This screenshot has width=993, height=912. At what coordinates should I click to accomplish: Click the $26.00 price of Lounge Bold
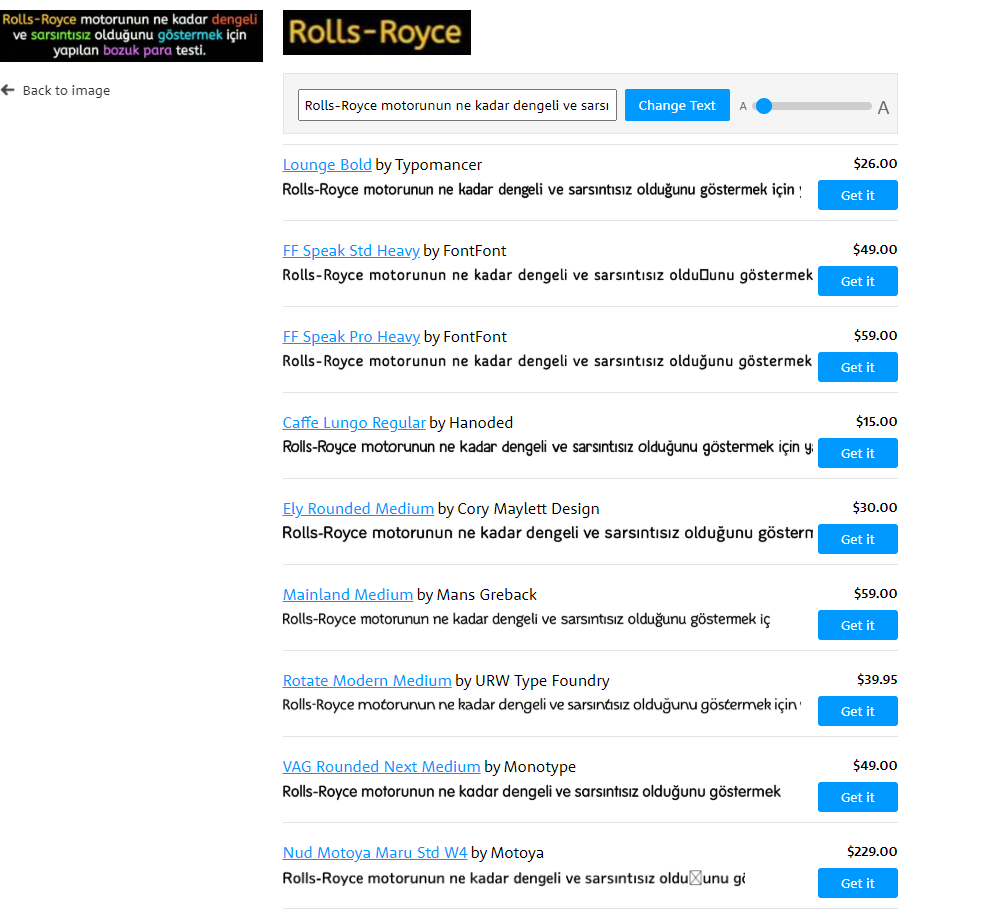875,163
